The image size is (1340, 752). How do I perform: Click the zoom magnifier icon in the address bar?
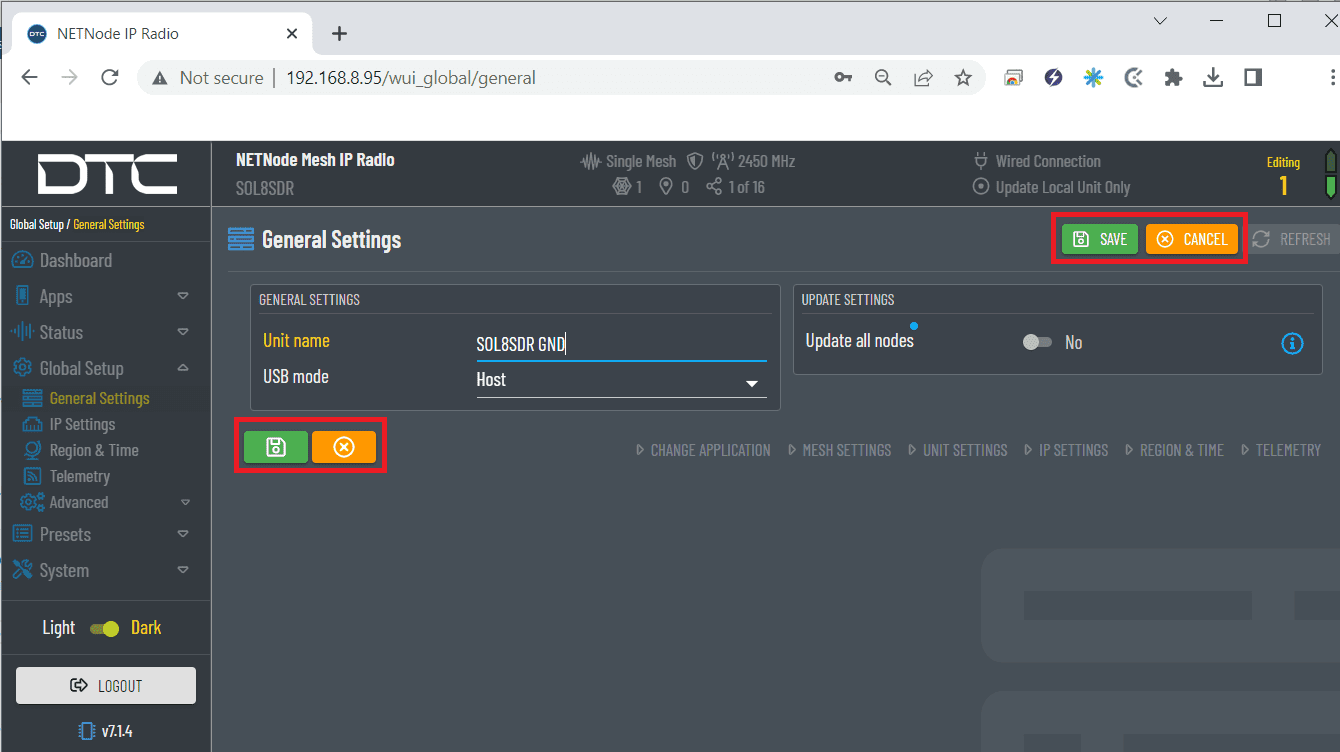pyautogui.click(x=883, y=78)
